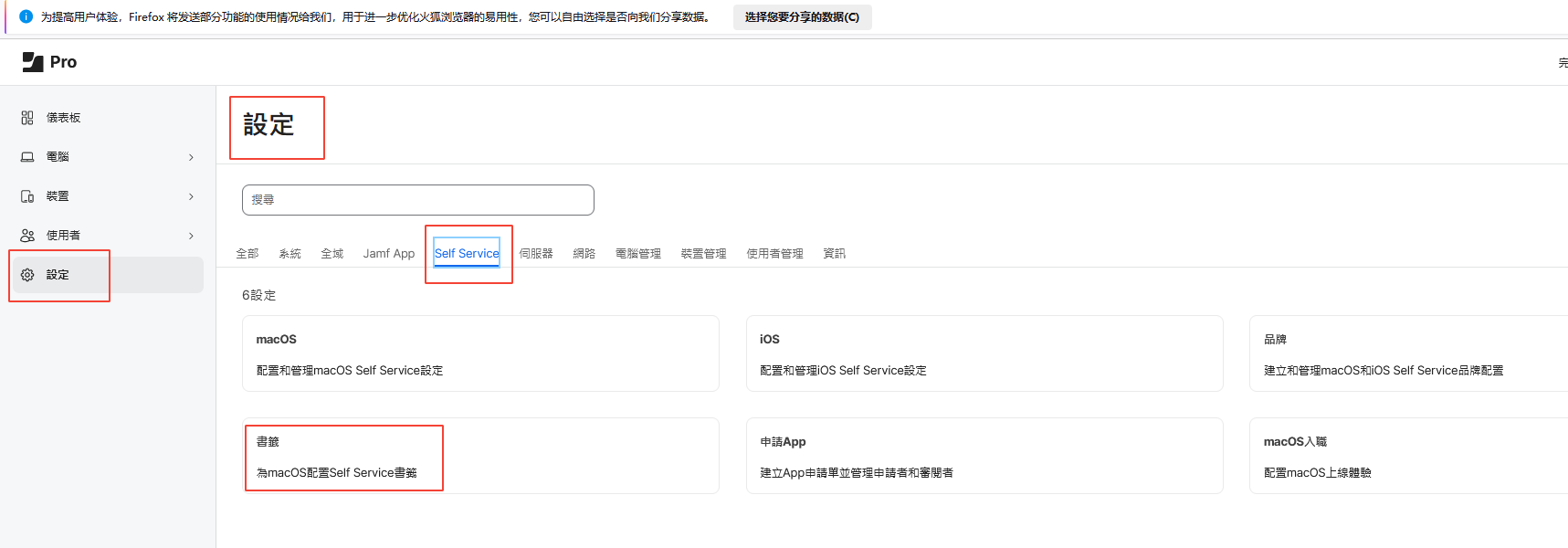Click 选择您要分享的数据 button in Firefox bar
1568x548 pixels.
pos(802,17)
